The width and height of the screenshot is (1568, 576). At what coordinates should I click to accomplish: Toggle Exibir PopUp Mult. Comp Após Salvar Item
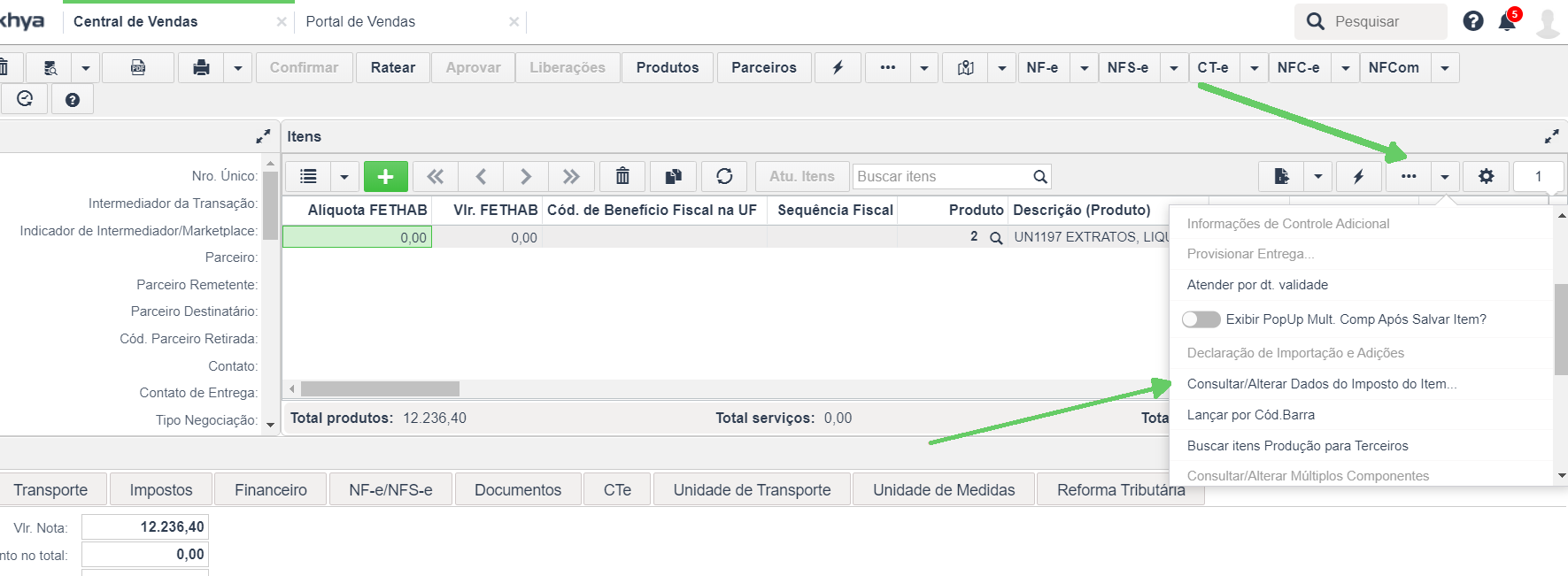point(1201,319)
